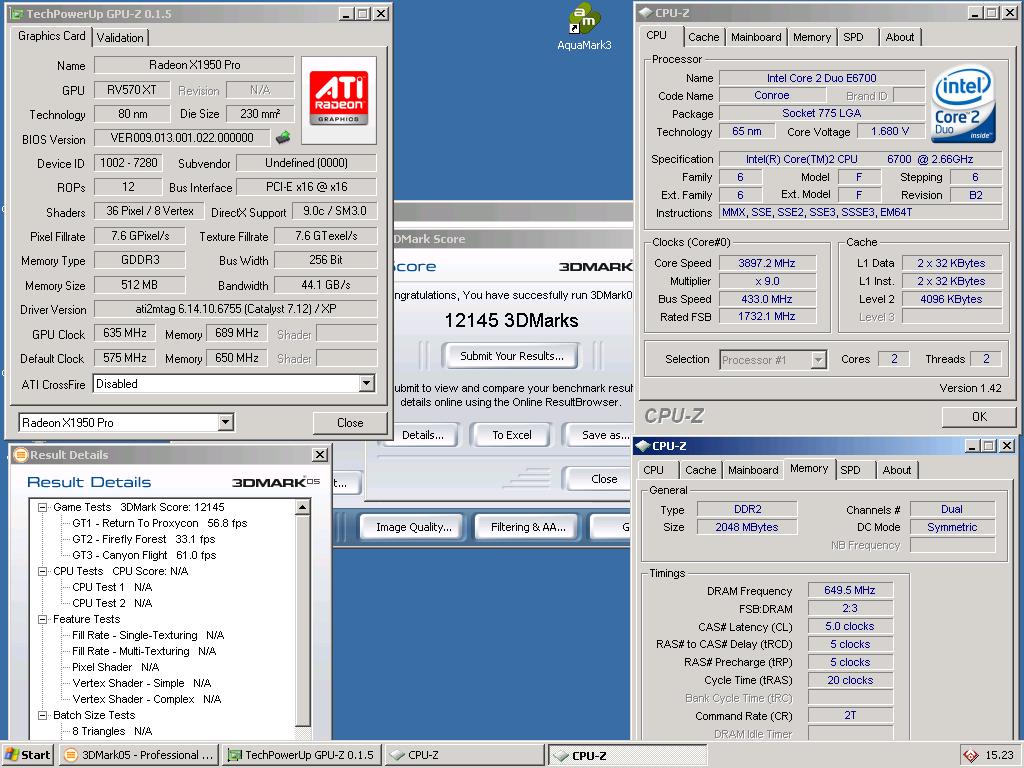Open the Memory tab in upper CPU-Z

click(x=812, y=37)
